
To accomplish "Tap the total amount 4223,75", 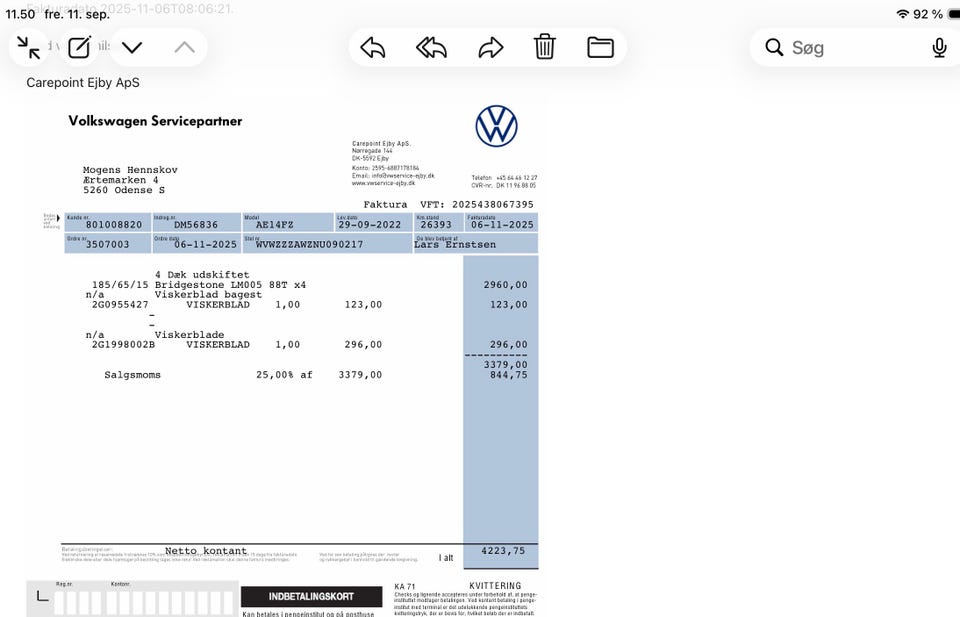I will pos(503,550).
